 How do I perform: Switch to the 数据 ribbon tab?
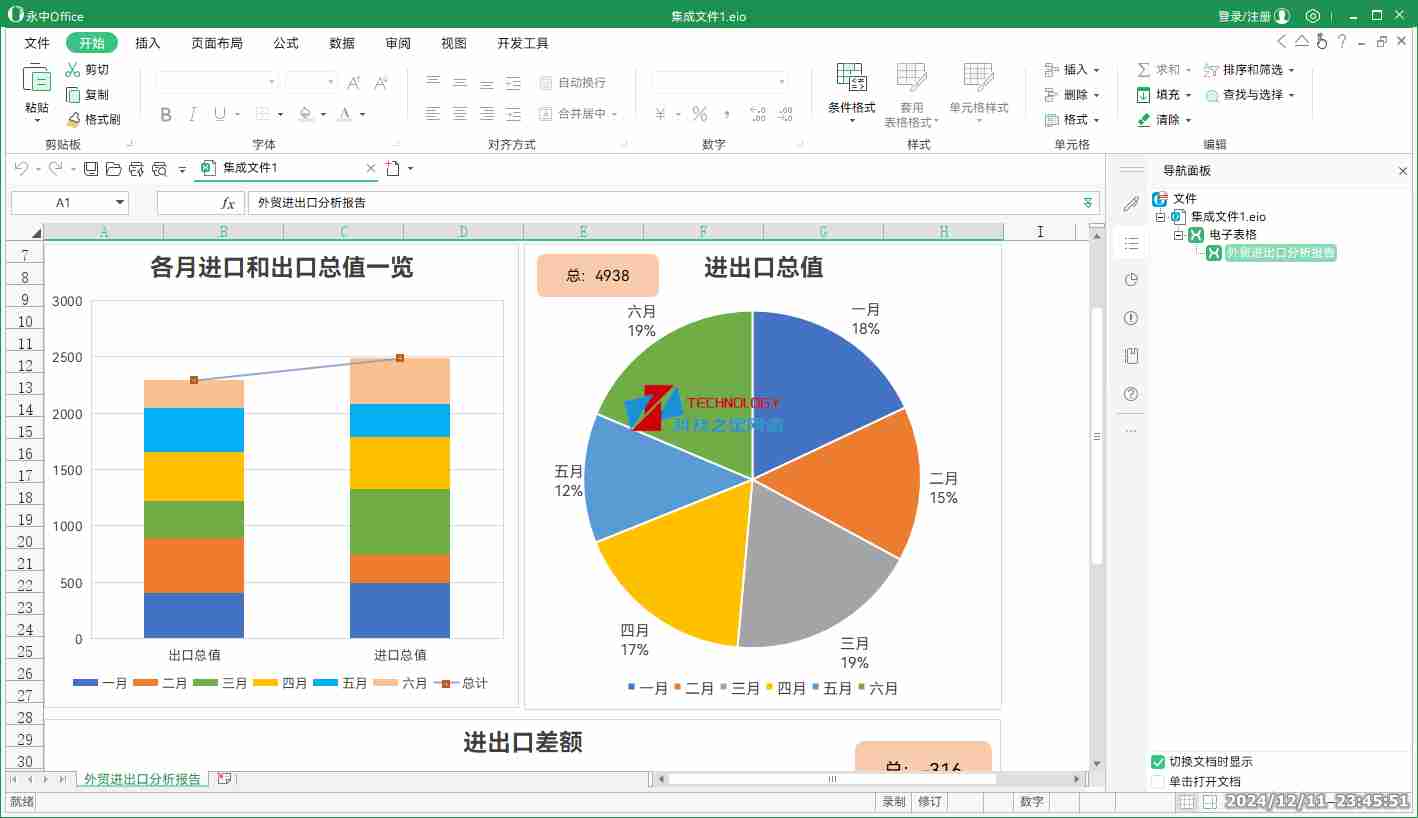(342, 43)
